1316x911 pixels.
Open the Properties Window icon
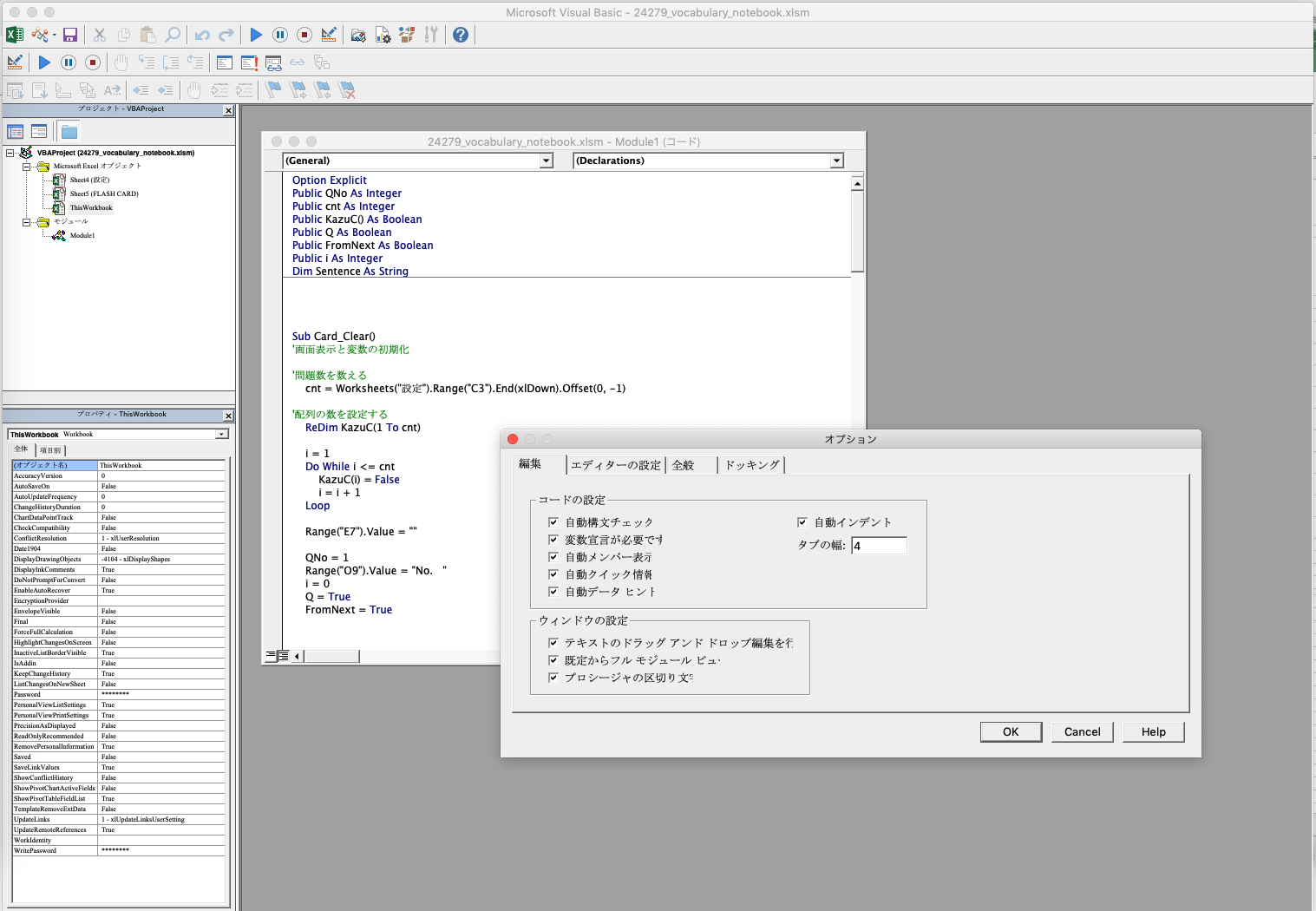[x=383, y=35]
